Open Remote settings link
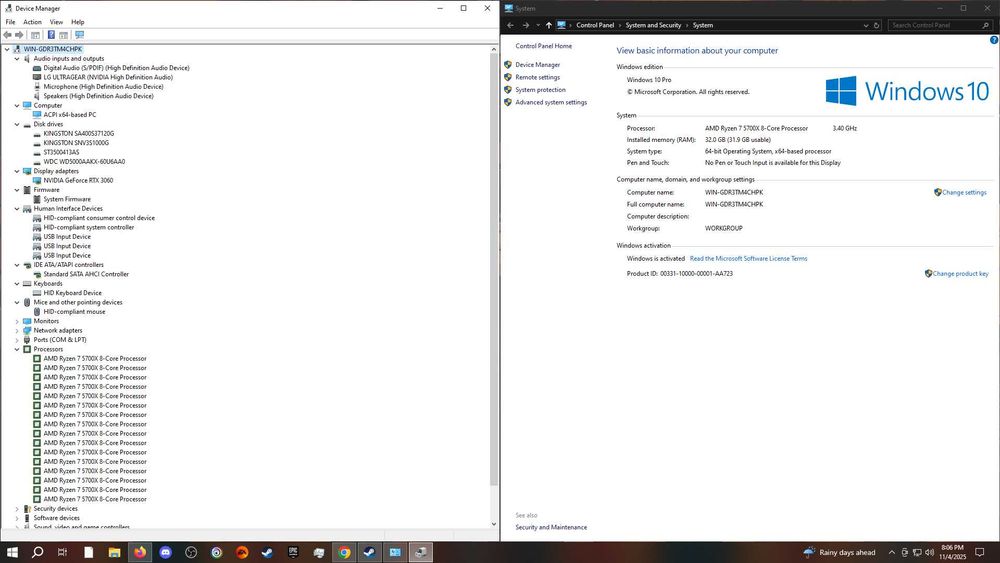 coord(538,77)
